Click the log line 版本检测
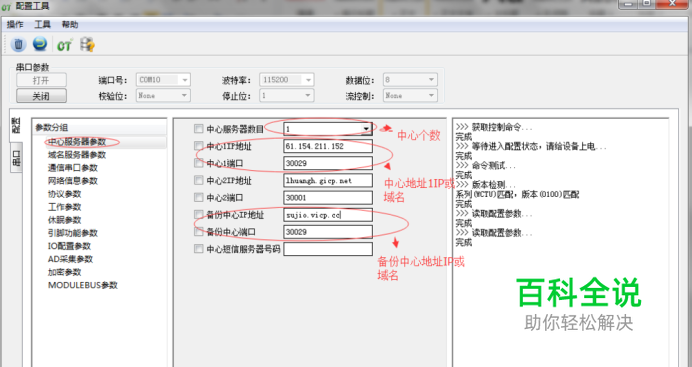The image size is (692, 367). click(485, 185)
